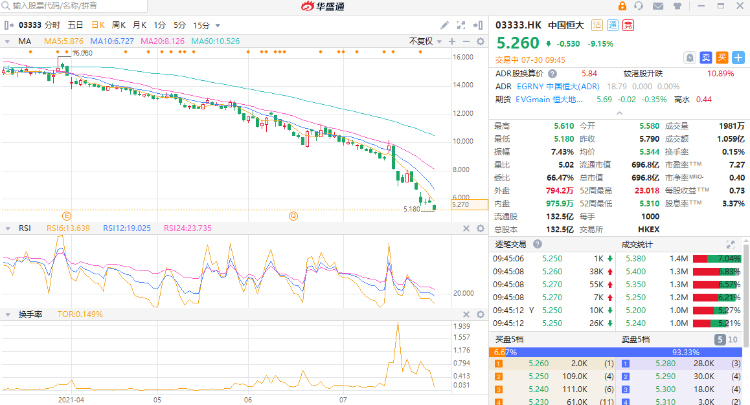
Task: Switch to 逐笔交易 tab
Action: (x=512, y=242)
